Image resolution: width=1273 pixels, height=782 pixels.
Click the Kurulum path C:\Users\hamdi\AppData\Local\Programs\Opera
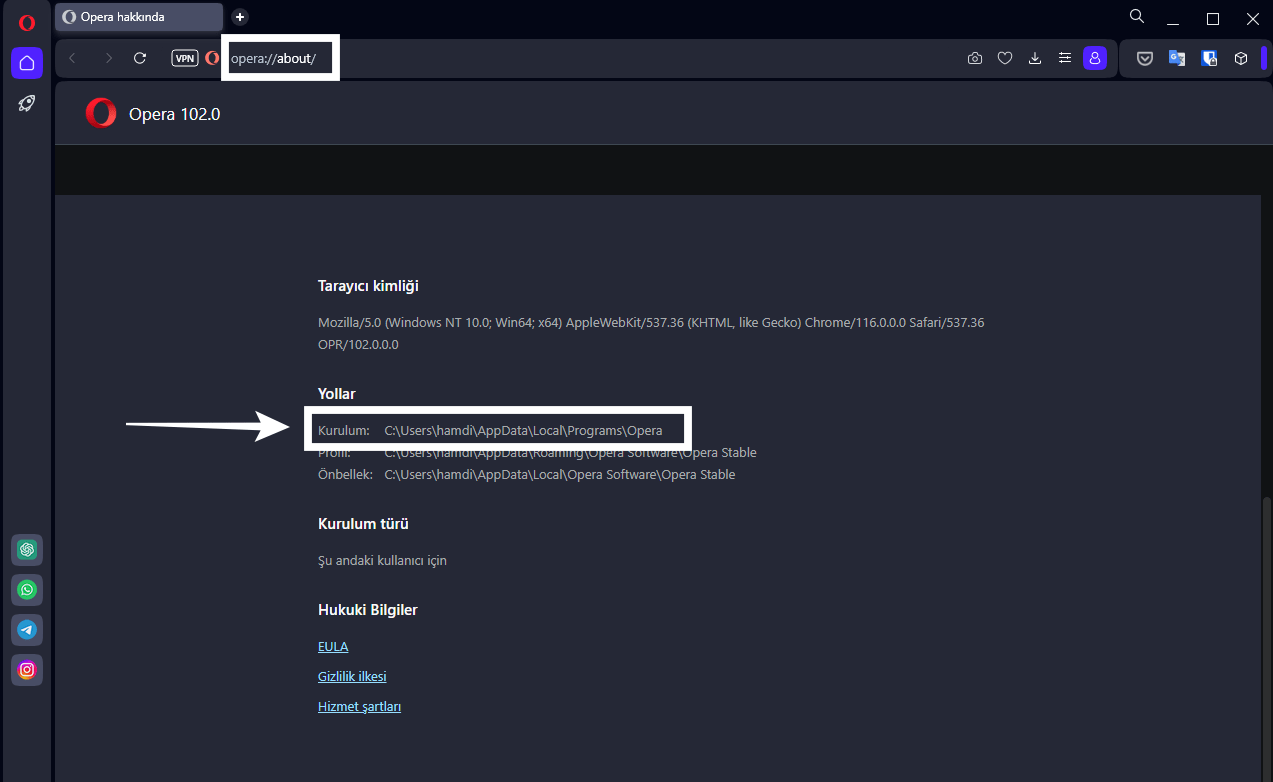coord(523,431)
